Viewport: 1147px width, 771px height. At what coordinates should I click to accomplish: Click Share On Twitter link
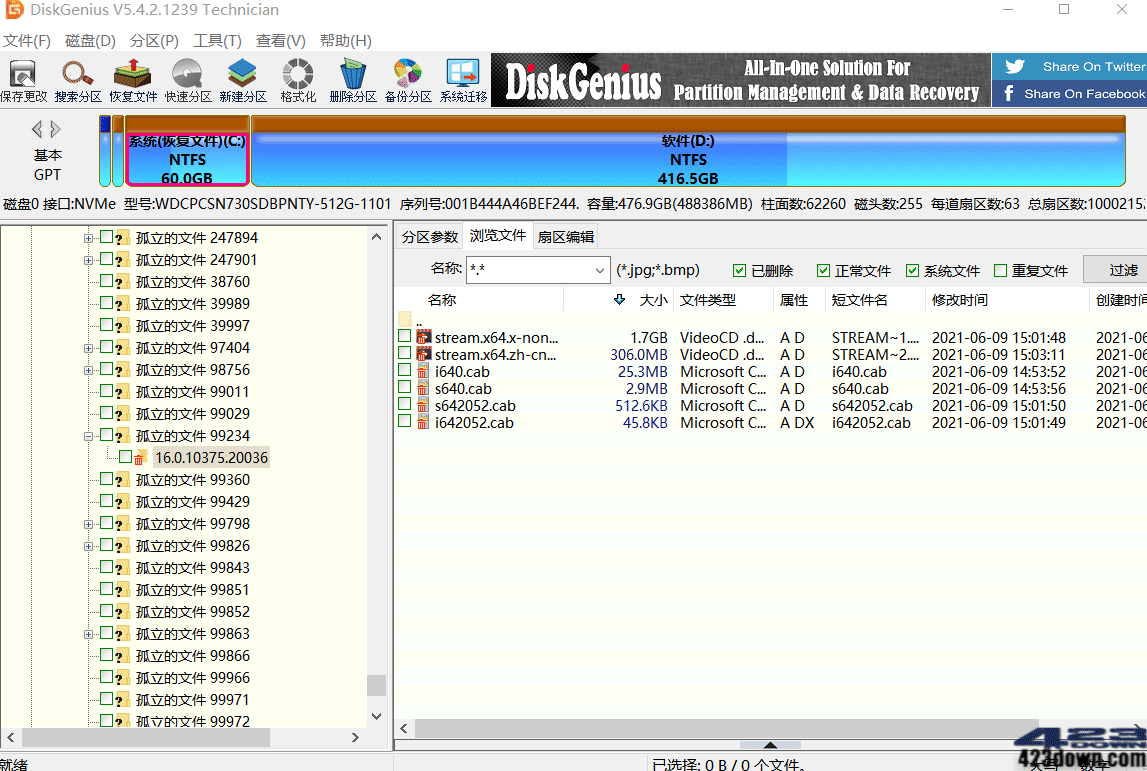1094,67
